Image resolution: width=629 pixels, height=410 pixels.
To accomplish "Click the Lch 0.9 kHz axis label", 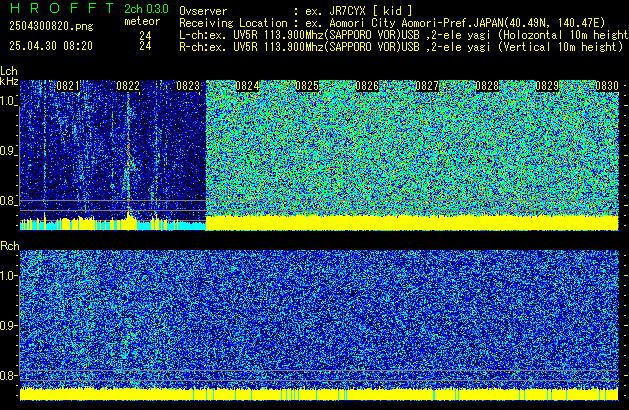I will pos(8,151).
